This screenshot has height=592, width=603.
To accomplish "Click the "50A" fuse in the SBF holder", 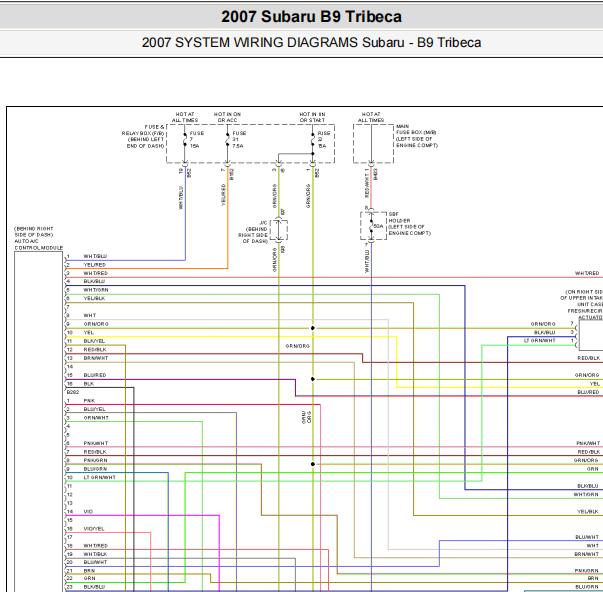I will [x=378, y=227].
